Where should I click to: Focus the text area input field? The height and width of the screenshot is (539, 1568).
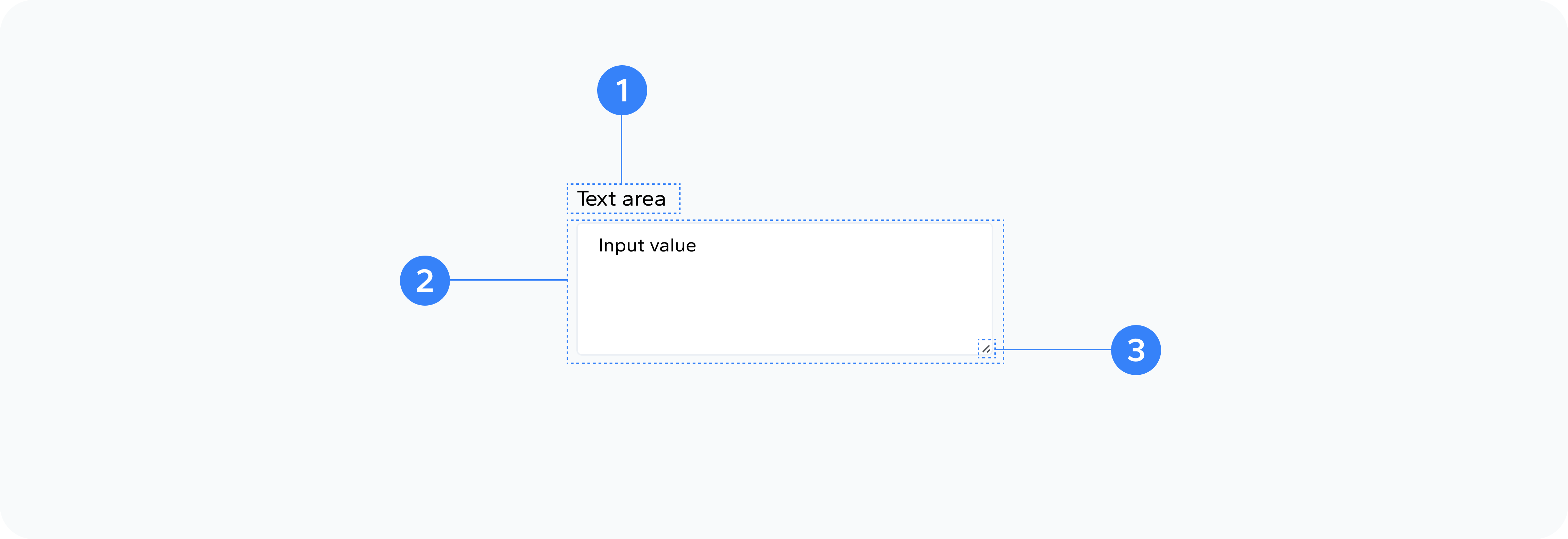[785, 289]
